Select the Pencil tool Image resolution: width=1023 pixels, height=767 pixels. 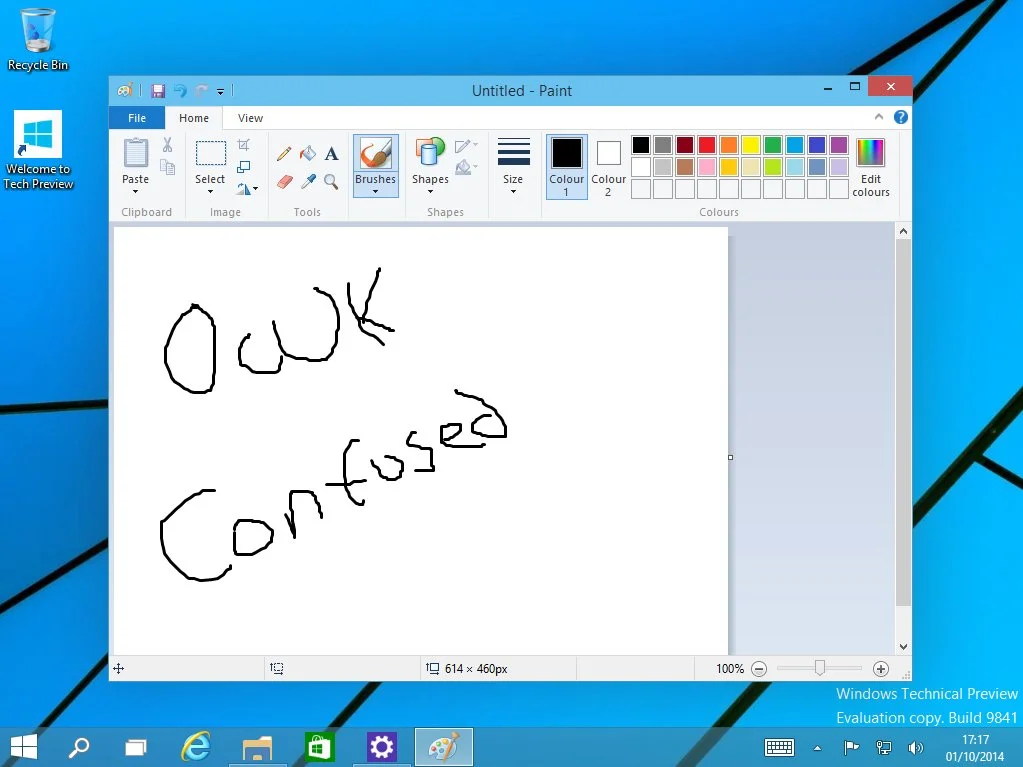(x=284, y=153)
